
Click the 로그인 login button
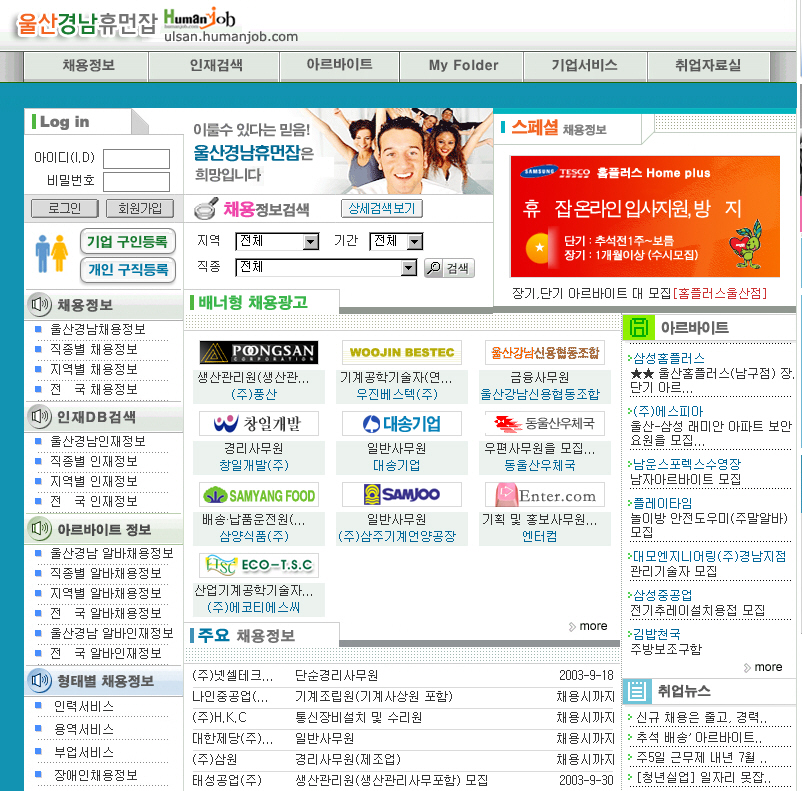coord(64,208)
